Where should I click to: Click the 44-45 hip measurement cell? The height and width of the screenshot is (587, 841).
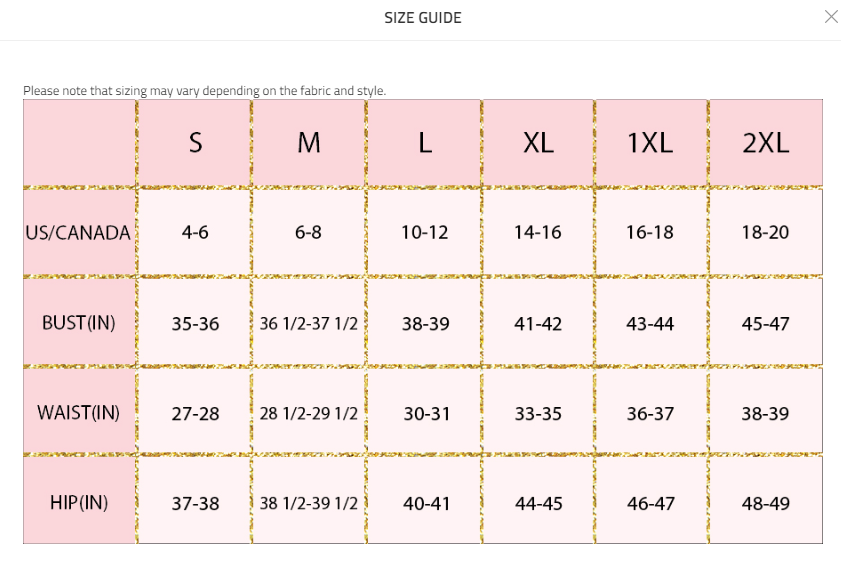click(538, 503)
